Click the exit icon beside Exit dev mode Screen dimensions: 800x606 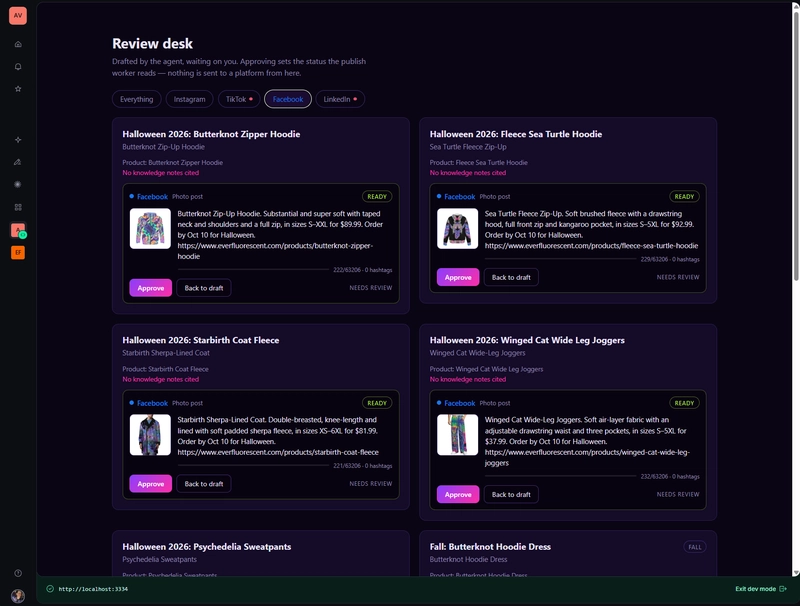coord(783,589)
